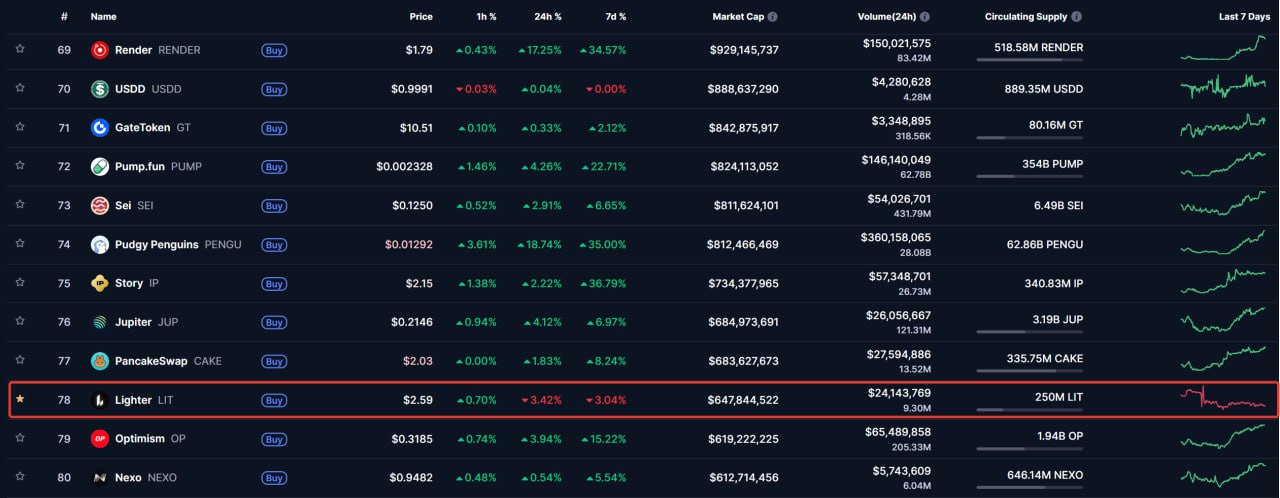The image size is (1280, 498).
Task: Add Render to watchlist with star
Action: pos(20,49)
